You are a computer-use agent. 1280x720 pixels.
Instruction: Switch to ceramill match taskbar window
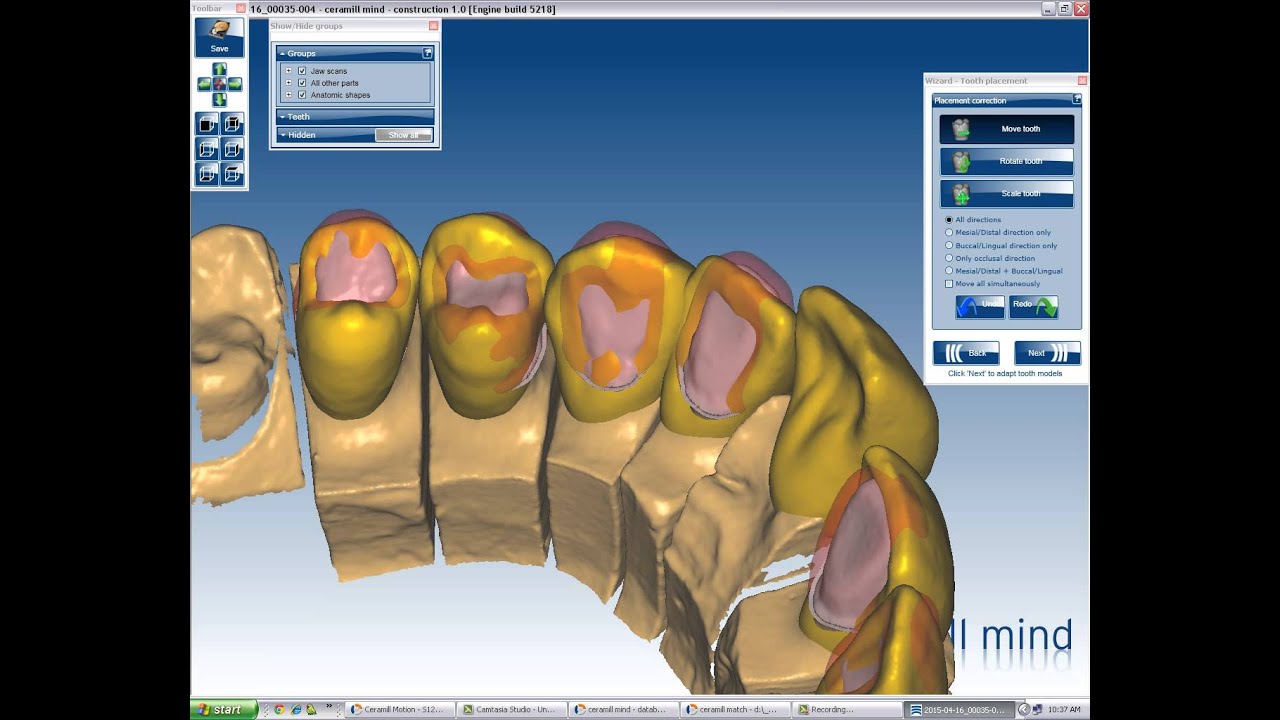(x=734, y=709)
